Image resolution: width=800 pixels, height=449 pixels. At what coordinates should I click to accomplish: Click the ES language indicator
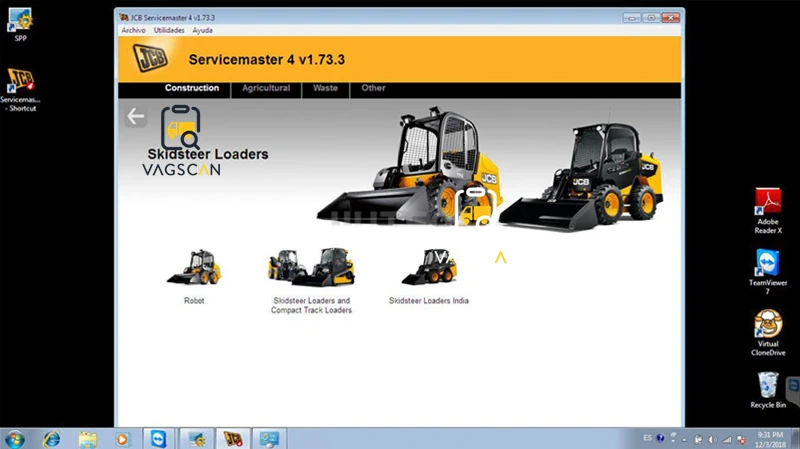tap(647, 438)
